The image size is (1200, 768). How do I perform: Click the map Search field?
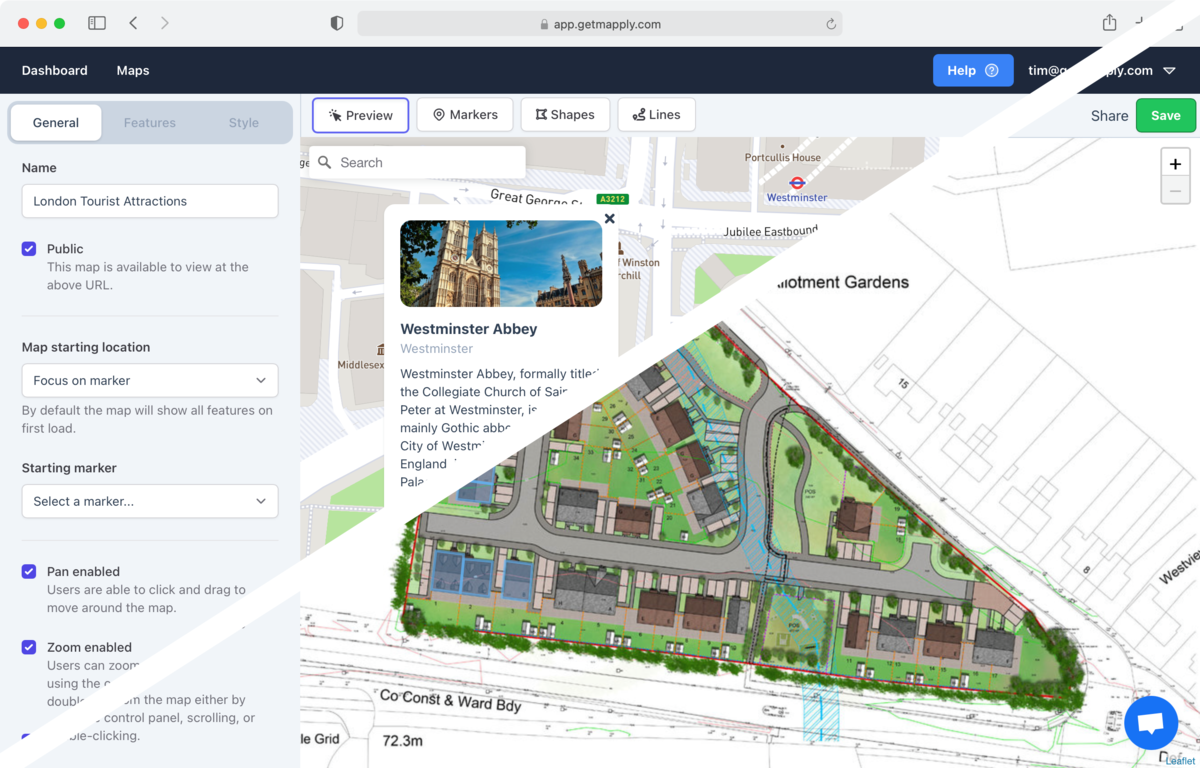[418, 162]
